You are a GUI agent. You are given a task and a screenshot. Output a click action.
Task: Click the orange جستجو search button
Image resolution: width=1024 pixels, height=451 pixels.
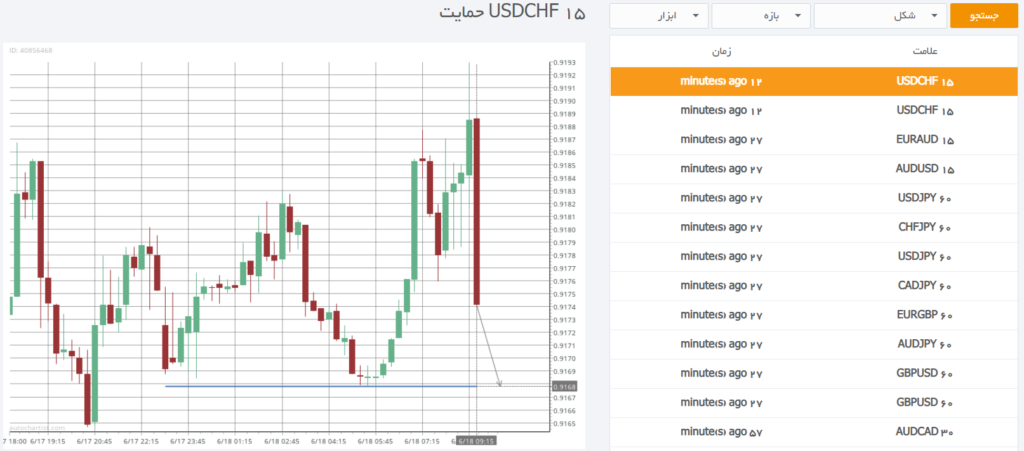click(984, 16)
